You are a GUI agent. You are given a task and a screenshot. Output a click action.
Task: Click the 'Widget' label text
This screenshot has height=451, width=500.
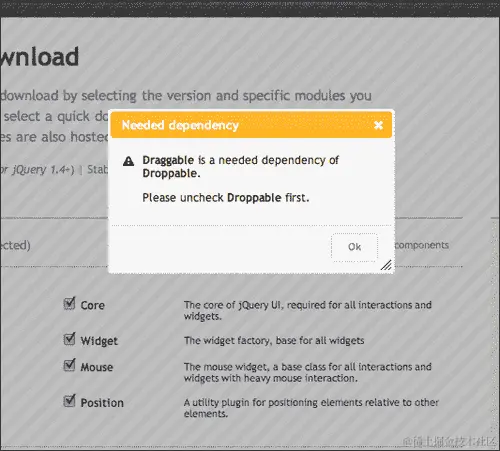coord(99,341)
